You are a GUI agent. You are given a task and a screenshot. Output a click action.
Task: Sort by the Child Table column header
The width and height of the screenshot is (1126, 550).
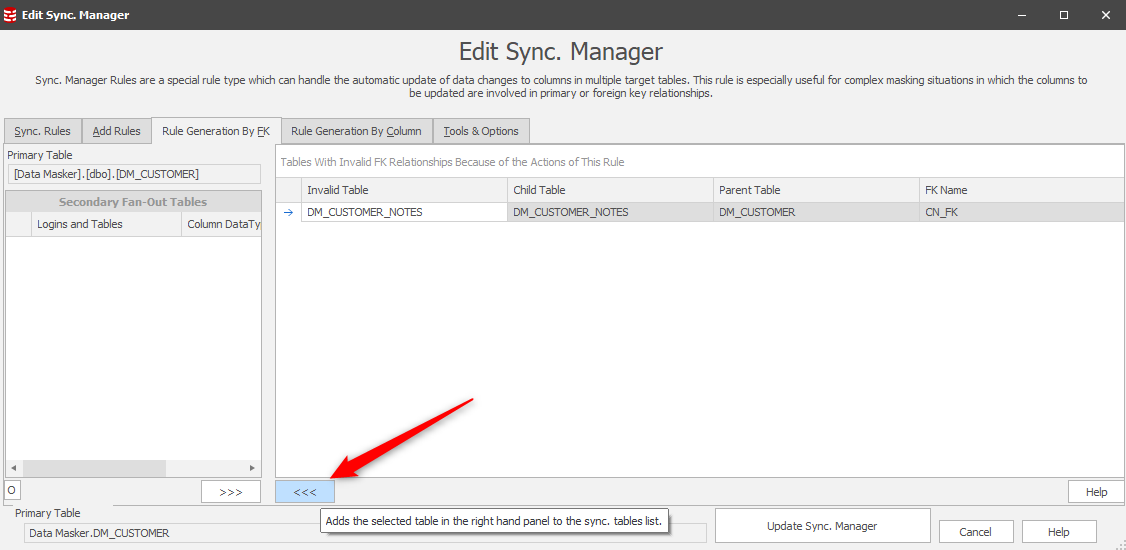click(610, 190)
